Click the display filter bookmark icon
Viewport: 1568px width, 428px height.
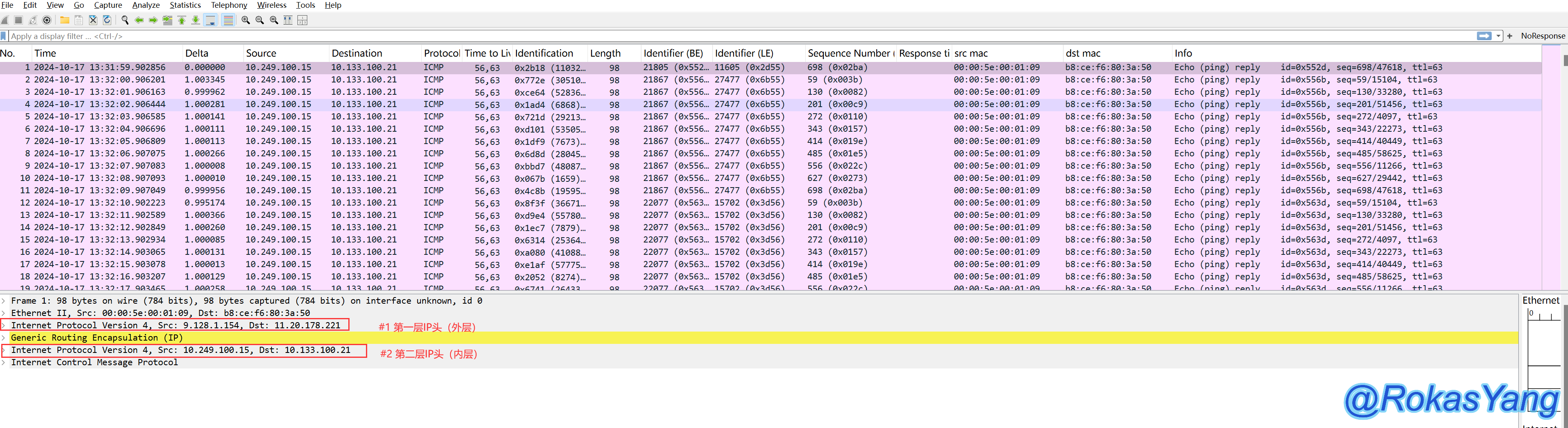[x=4, y=36]
